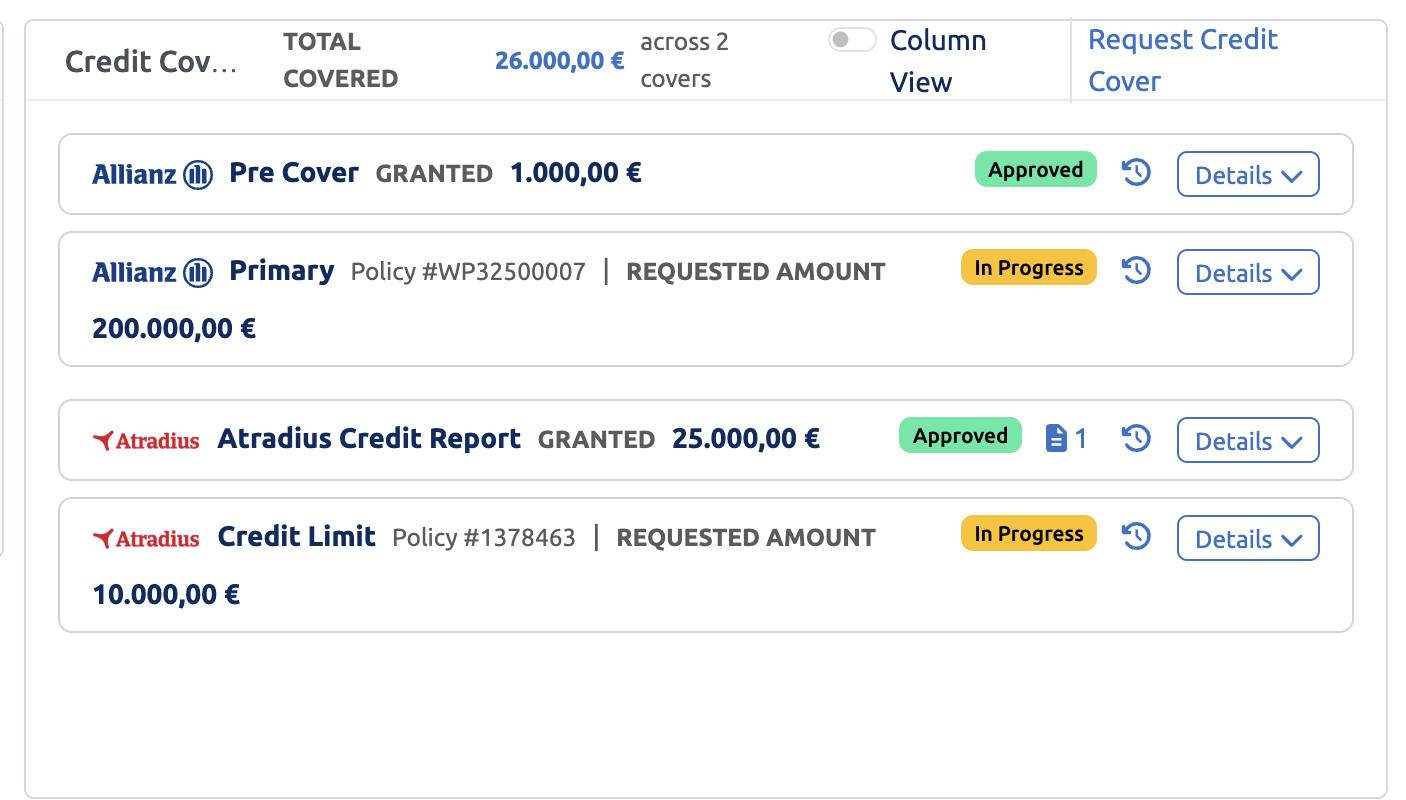This screenshot has width=1406, height=800.
Task: Click the 10.000,00 € requested amount
Action: (166, 595)
